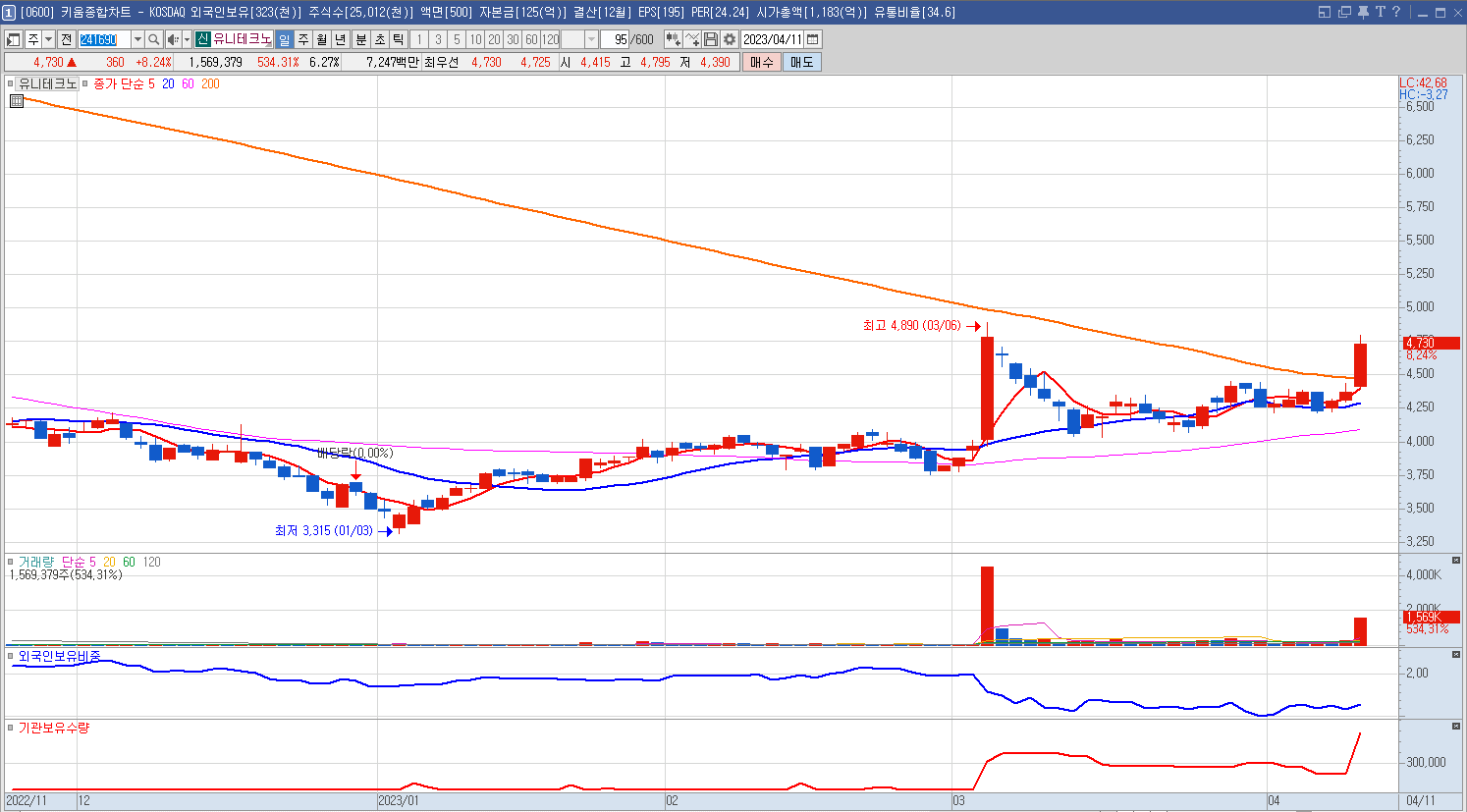Toggle the small square before 종가 단순 legend
This screenshot has width=1467, height=812.
85,83
